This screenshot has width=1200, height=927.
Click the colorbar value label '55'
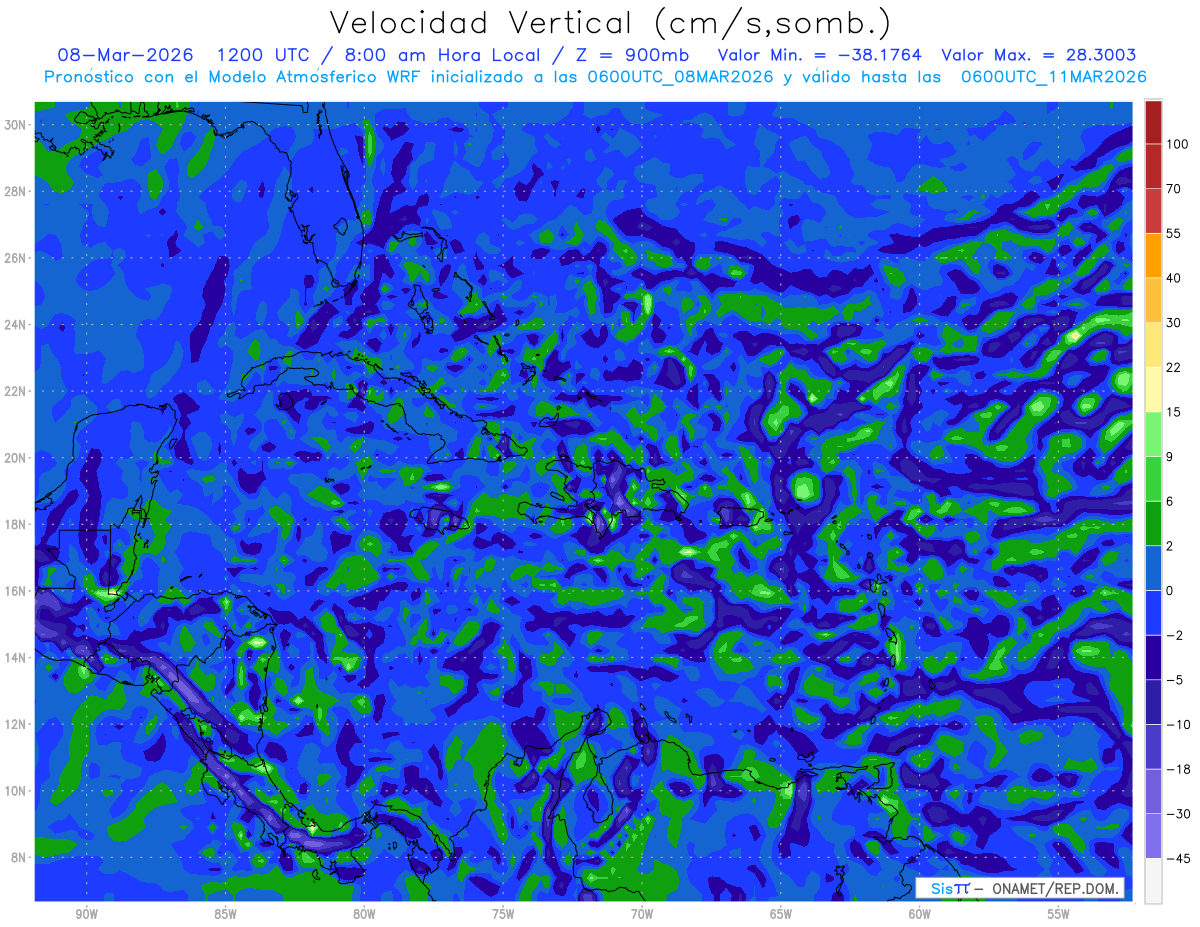click(x=1174, y=233)
